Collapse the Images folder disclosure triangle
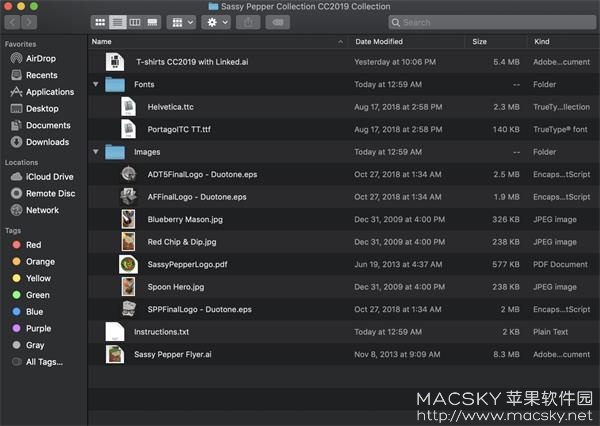Screen dimensions: 600x426 pyautogui.click(x=96, y=152)
